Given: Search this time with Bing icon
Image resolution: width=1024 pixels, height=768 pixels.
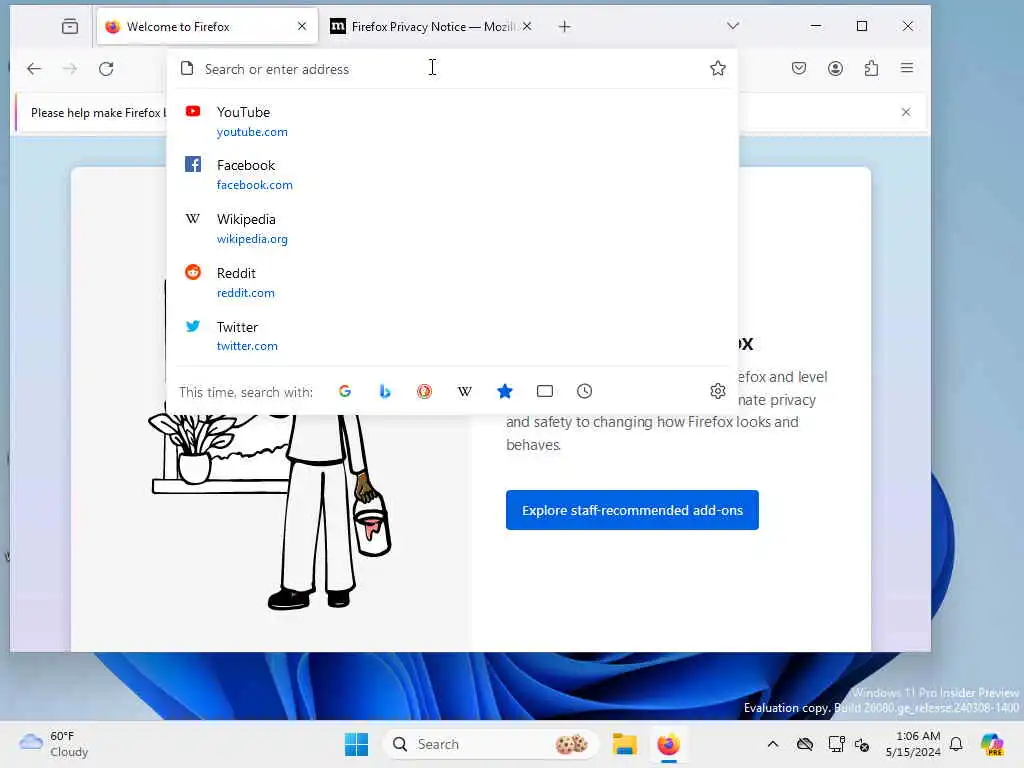Looking at the screenshot, I should coord(385,391).
